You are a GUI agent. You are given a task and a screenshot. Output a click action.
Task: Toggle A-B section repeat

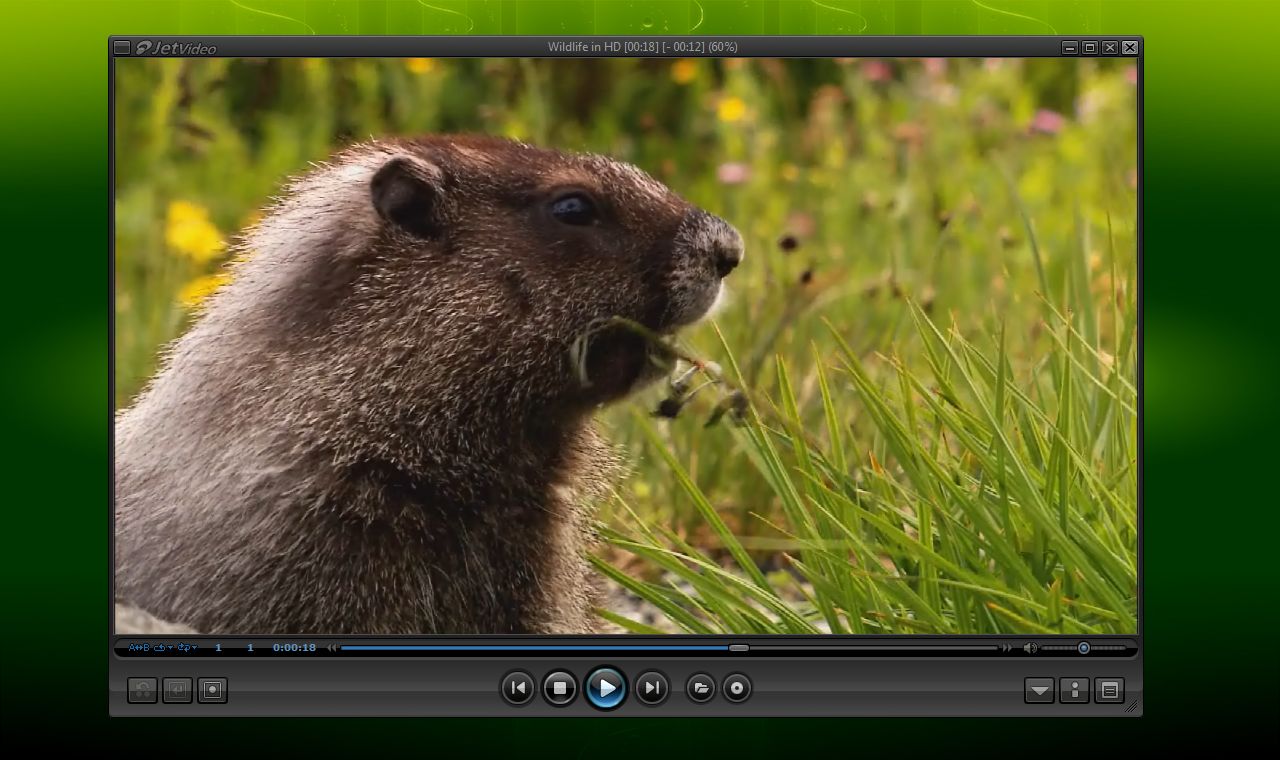pos(139,648)
